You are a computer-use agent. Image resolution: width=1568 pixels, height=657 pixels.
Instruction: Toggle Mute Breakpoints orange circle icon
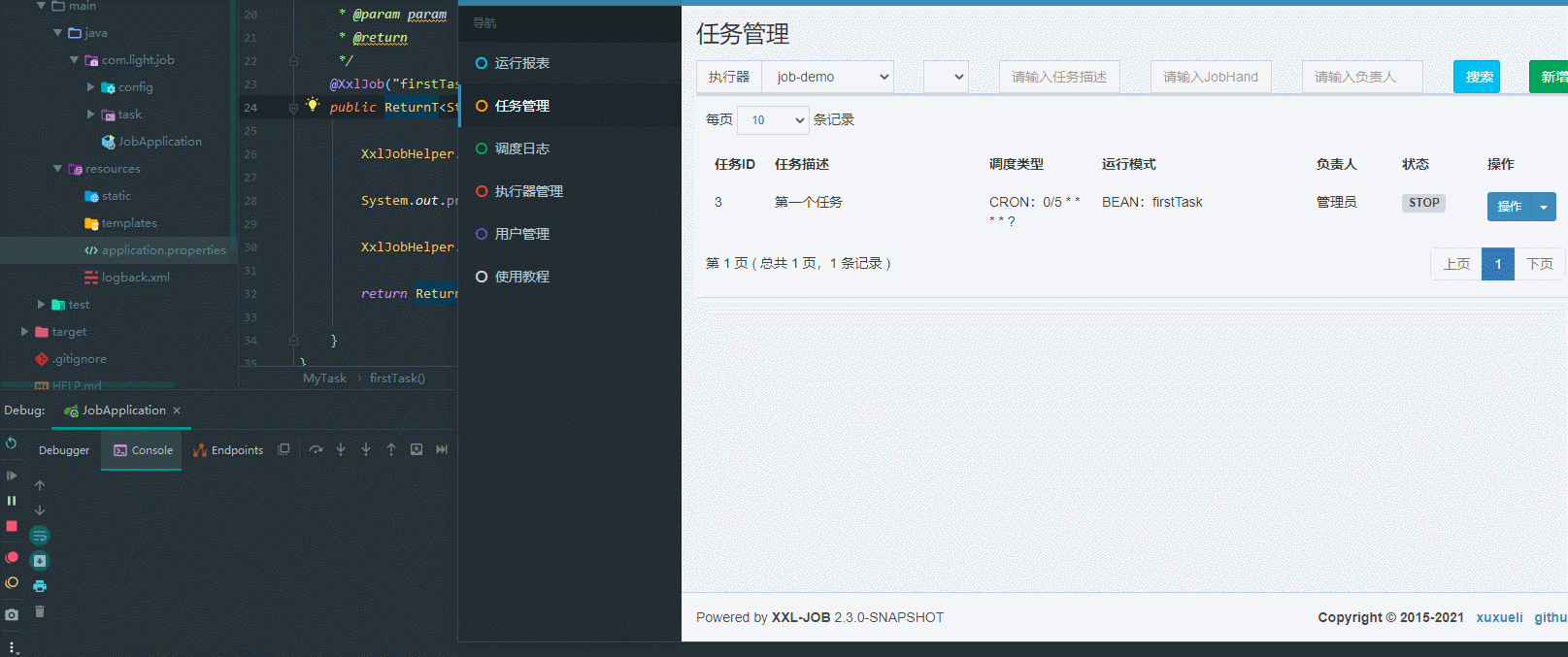(x=12, y=583)
